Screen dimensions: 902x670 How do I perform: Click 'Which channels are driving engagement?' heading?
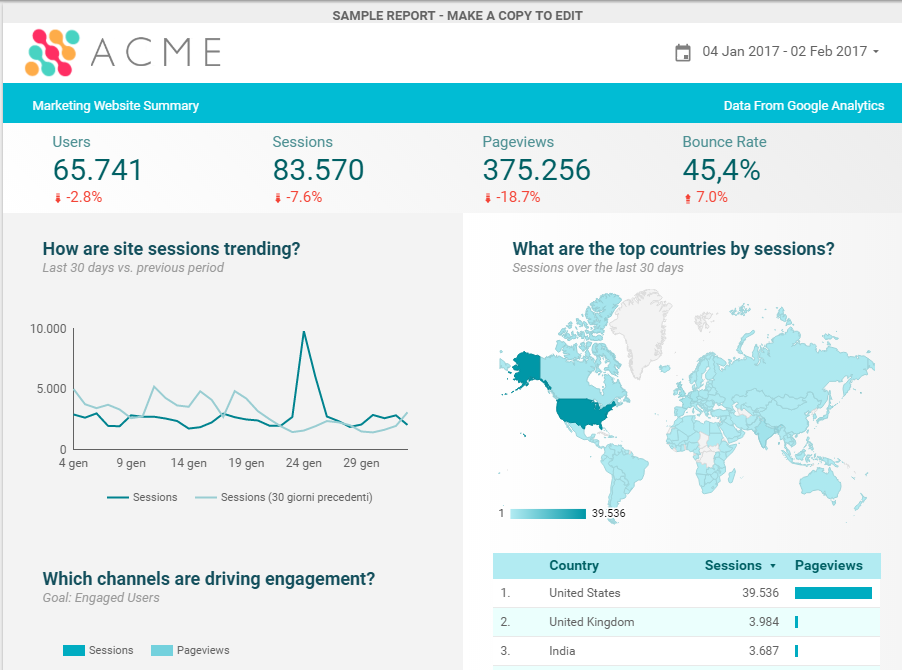tap(209, 579)
